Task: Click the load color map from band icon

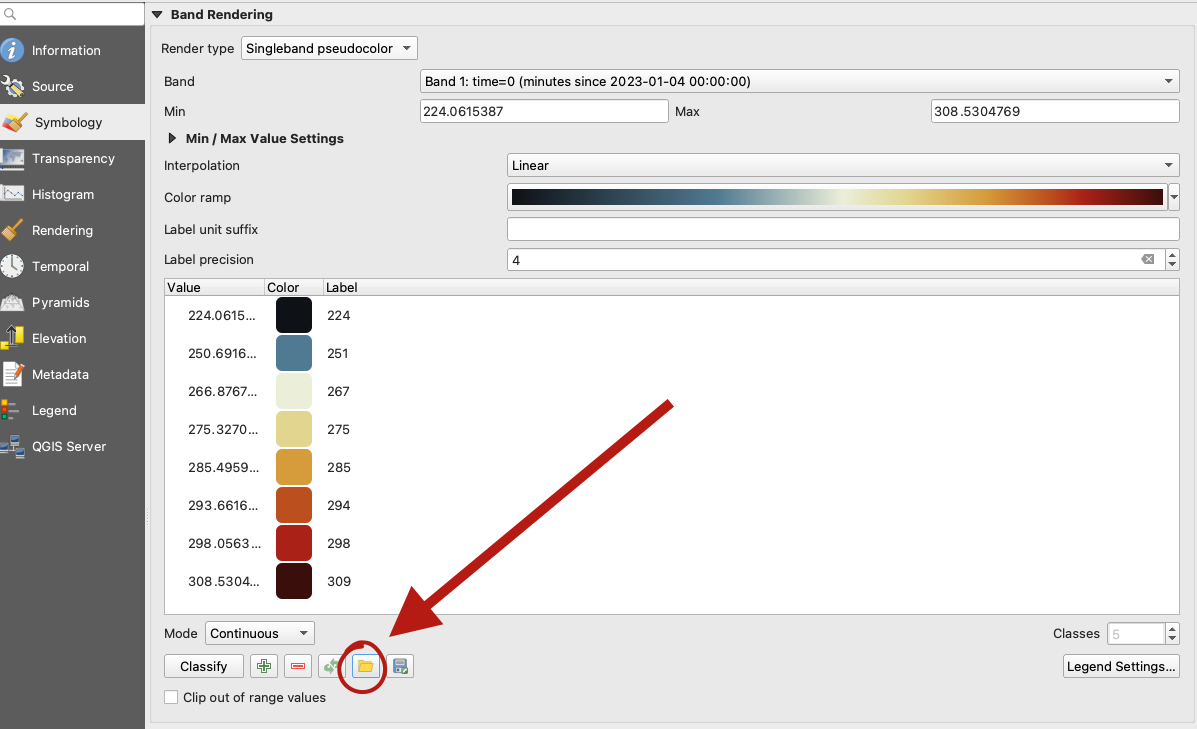Action: [x=330, y=666]
